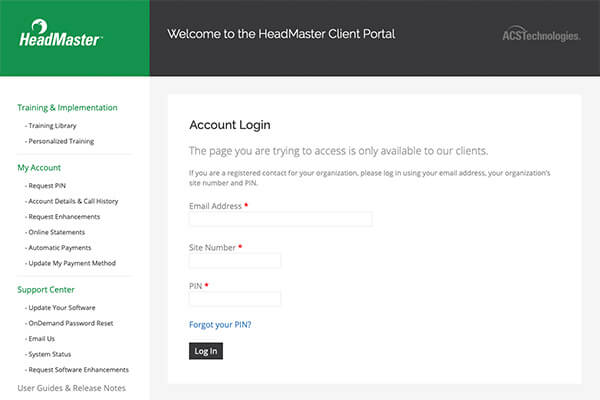Open Automatic Payments page
The image size is (600, 400).
click(x=60, y=248)
